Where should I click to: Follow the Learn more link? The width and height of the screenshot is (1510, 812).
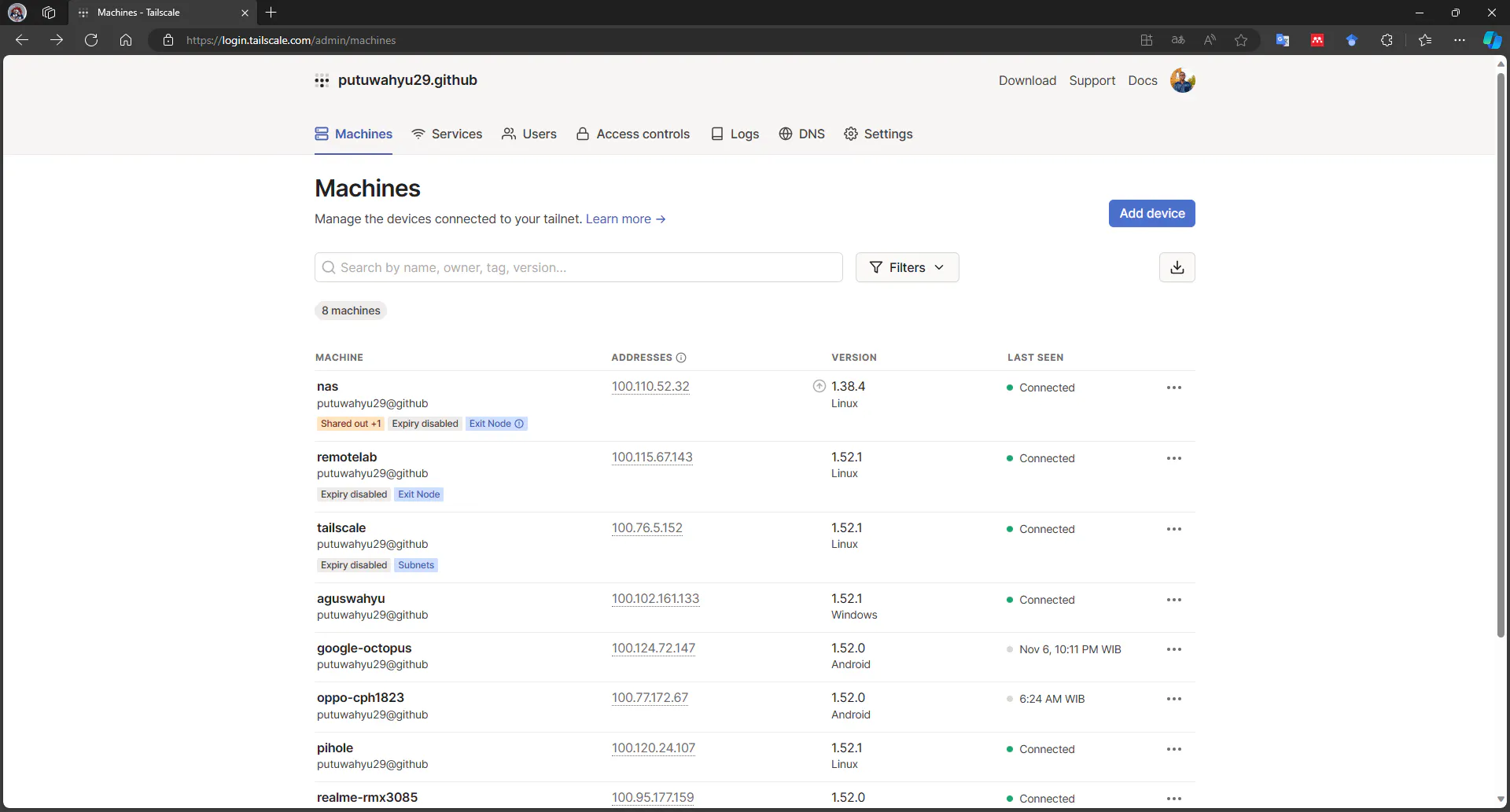[x=626, y=219]
